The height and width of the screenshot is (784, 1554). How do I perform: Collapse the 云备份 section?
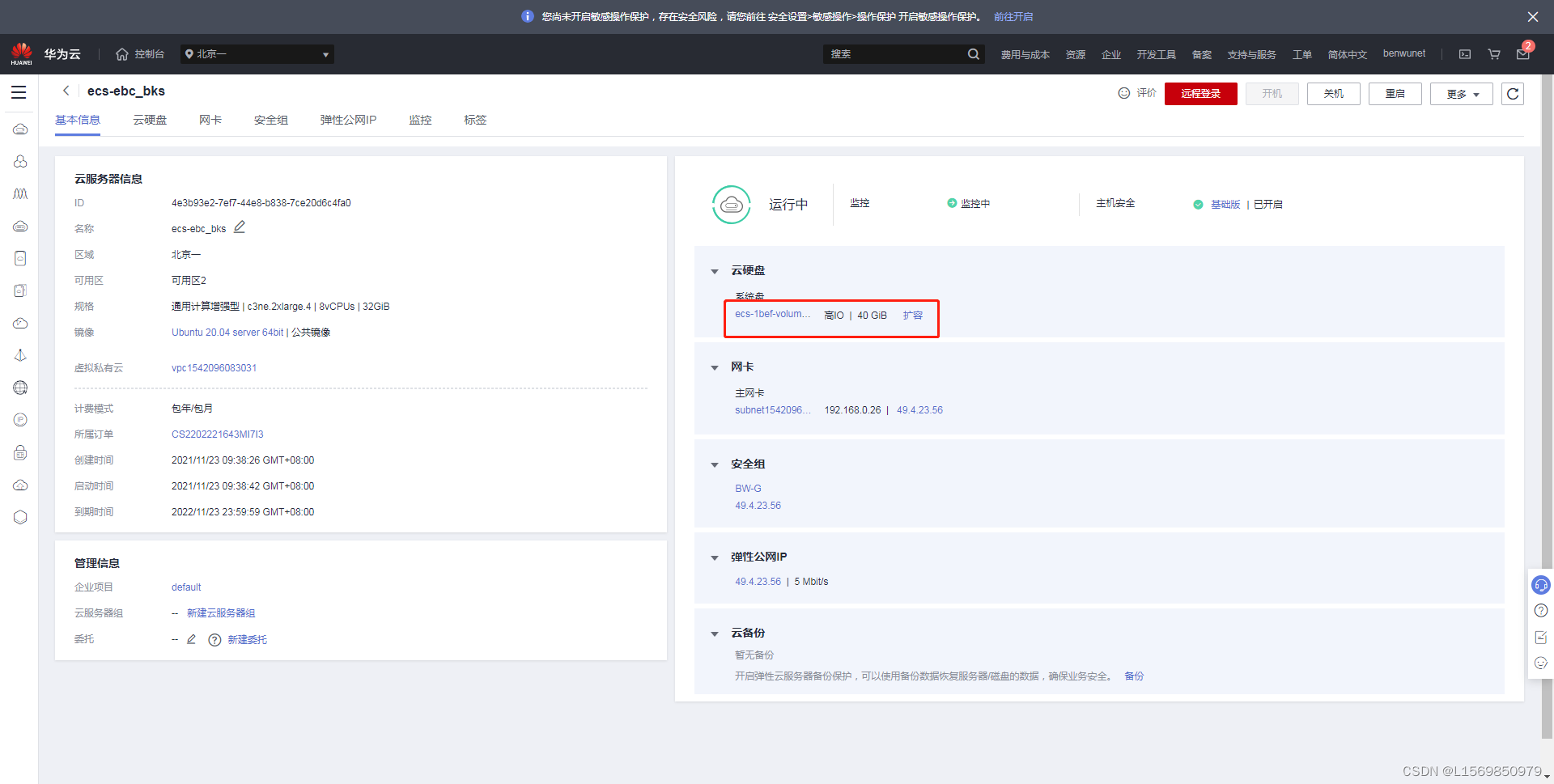pos(714,634)
